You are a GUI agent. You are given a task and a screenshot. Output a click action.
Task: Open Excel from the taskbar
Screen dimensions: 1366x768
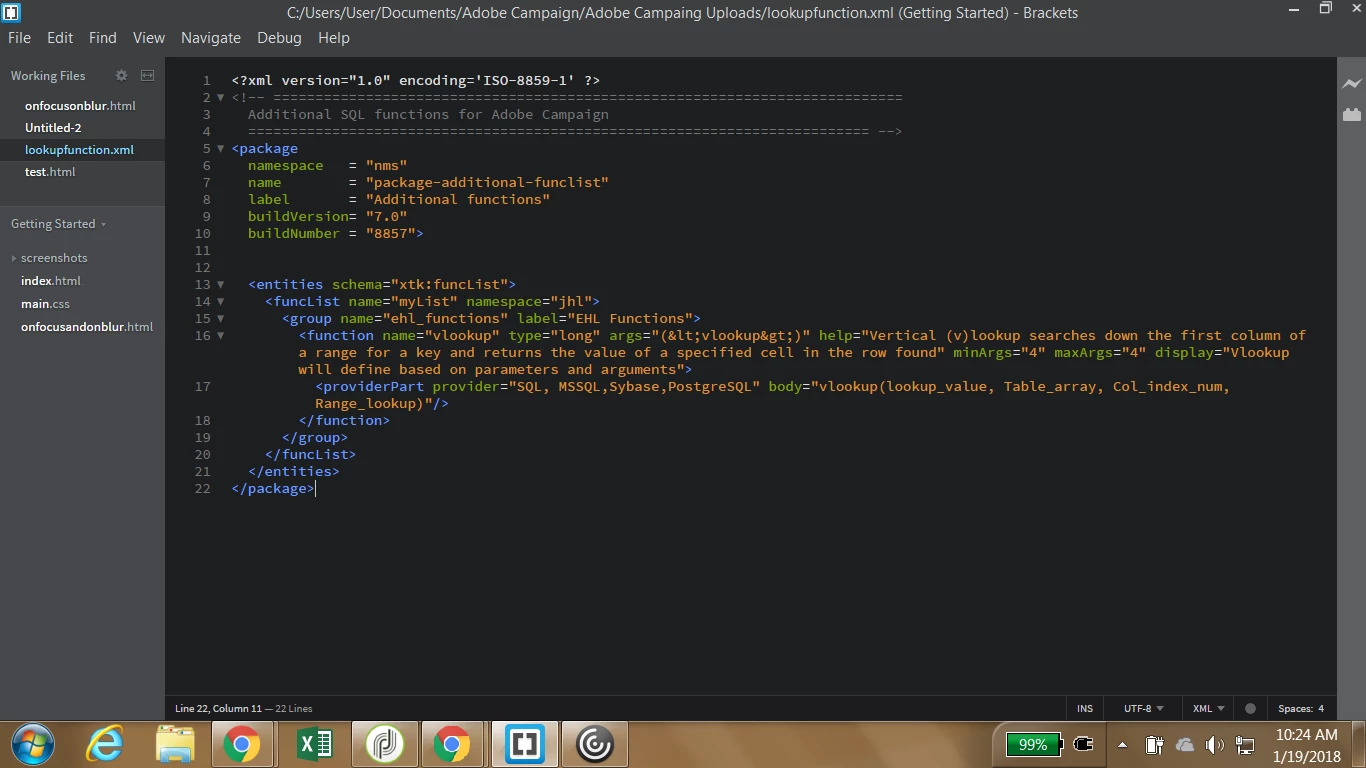[316, 745]
